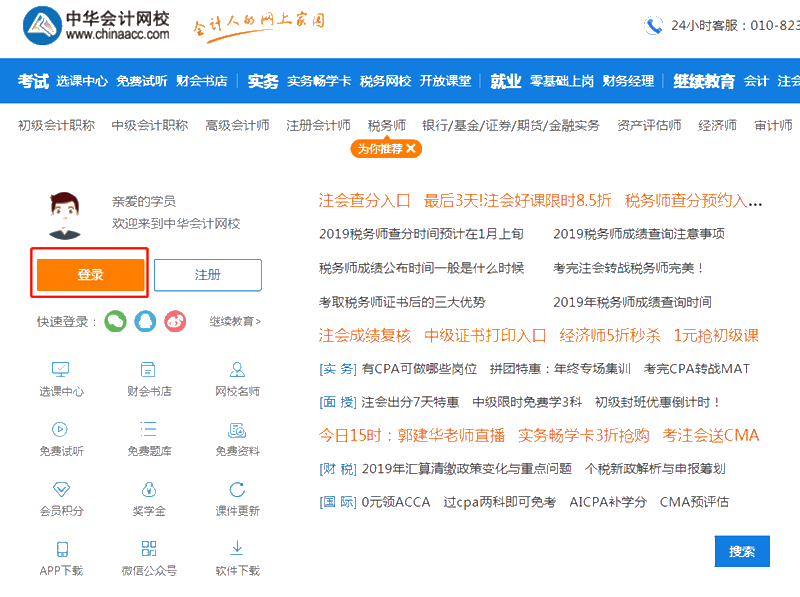Expand the 继续教育 quick login section

[x=232, y=322]
